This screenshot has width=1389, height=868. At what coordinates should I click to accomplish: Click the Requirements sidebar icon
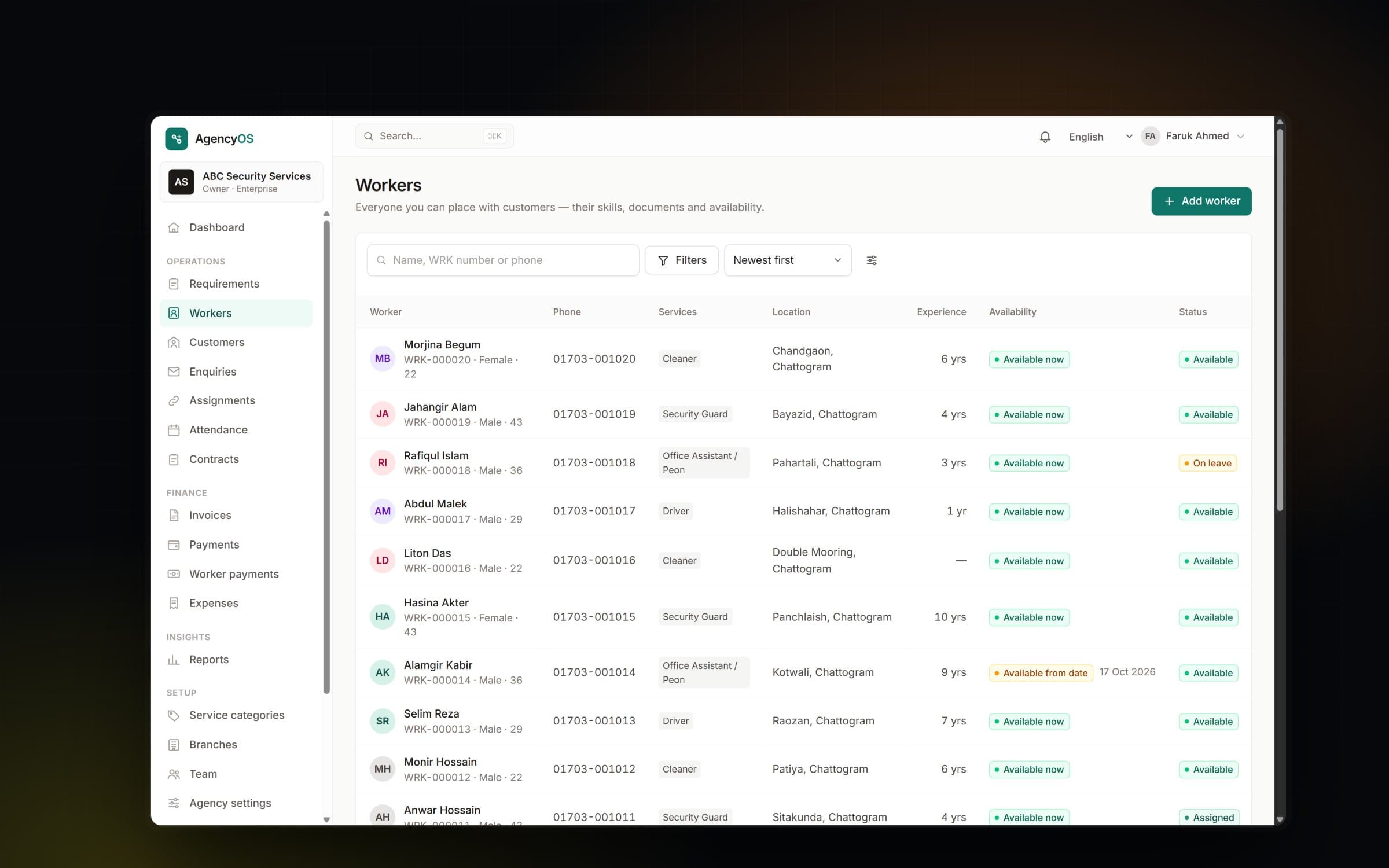[174, 284]
